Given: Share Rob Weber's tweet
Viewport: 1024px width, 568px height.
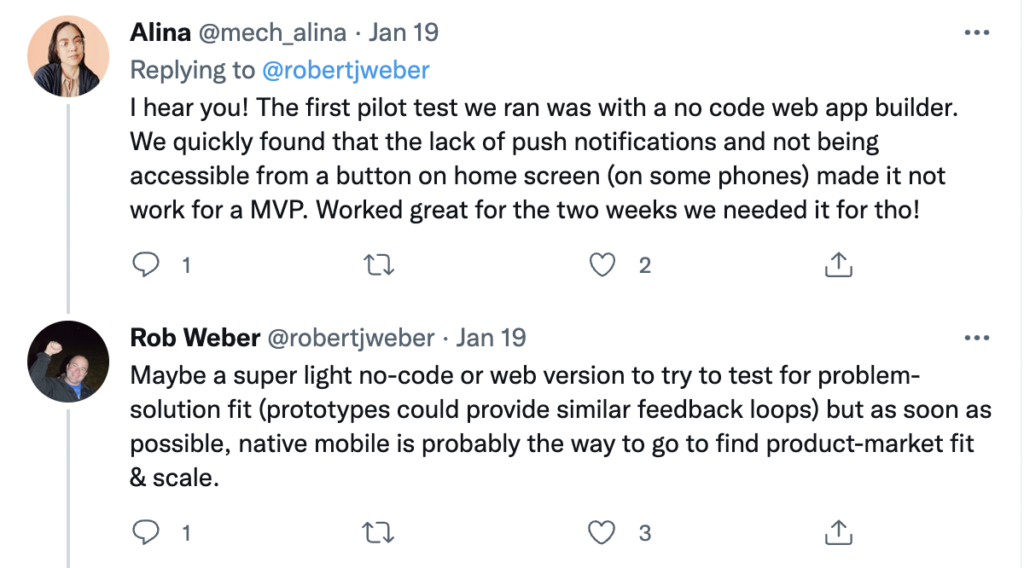Looking at the screenshot, I should tap(839, 531).
